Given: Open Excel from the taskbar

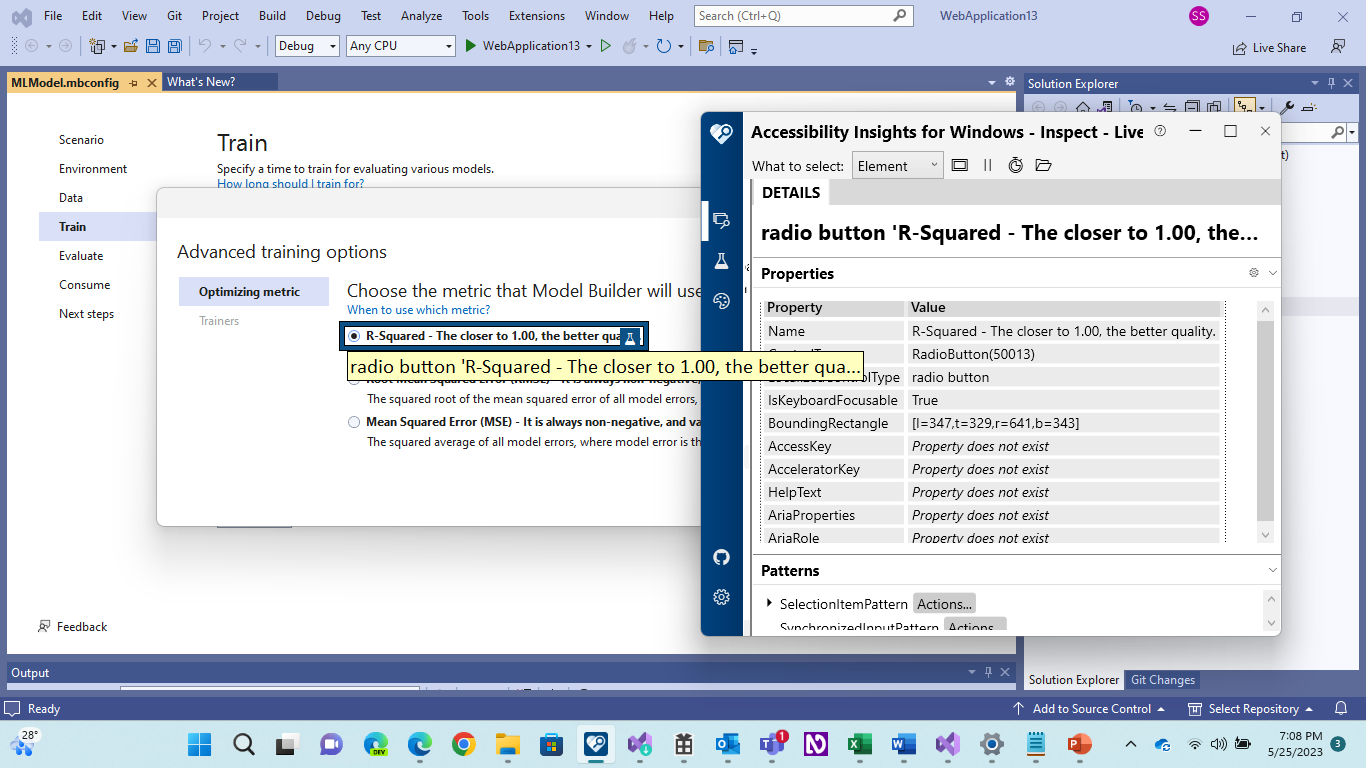Looking at the screenshot, I should (859, 745).
